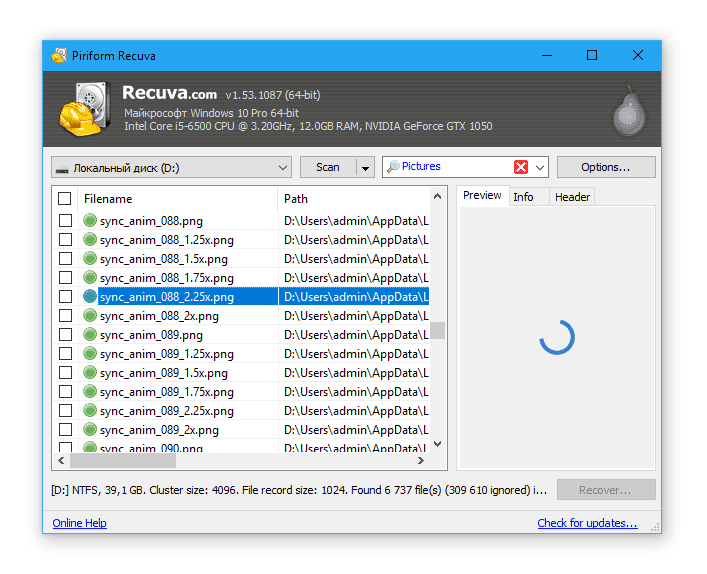Switch to the Preview tab

(x=482, y=195)
